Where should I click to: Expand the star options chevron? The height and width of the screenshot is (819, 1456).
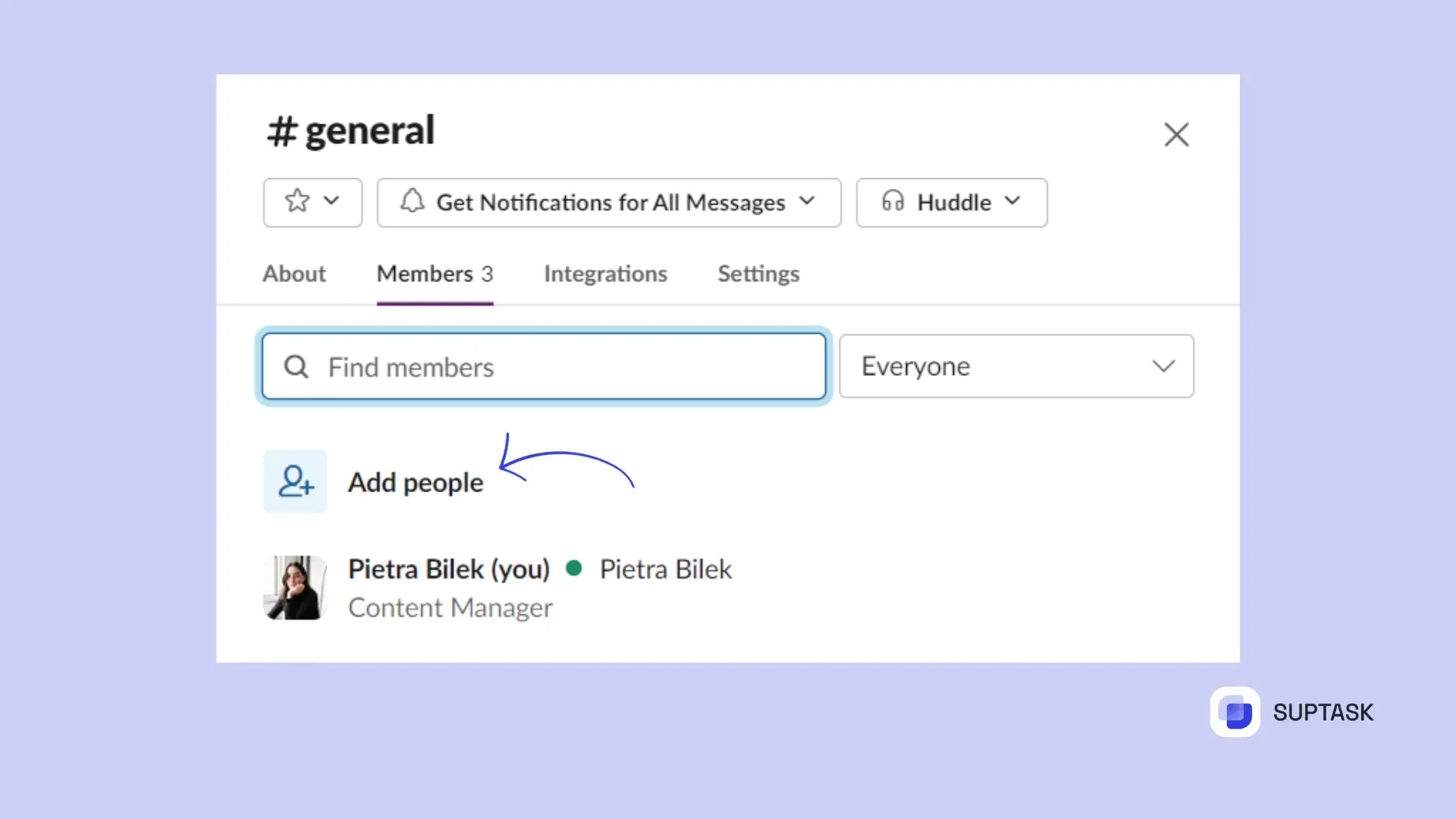coord(332,202)
